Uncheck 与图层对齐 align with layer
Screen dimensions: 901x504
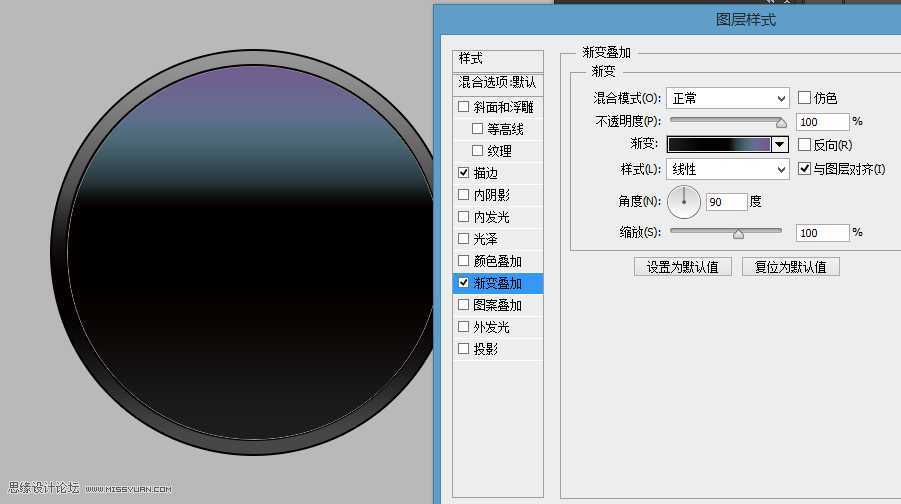(x=804, y=169)
